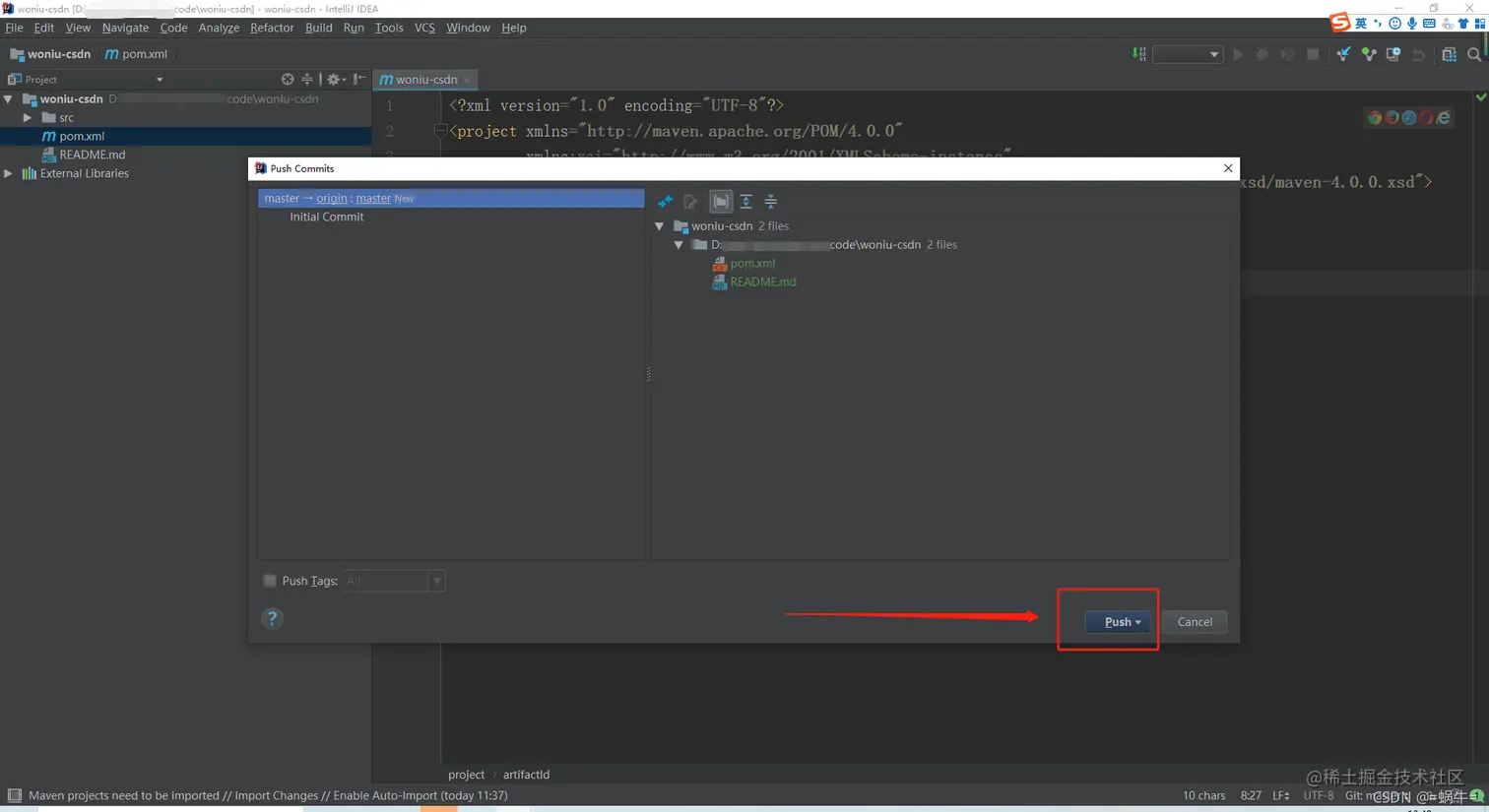Image resolution: width=1489 pixels, height=812 pixels.
Task: Click Hide Project panel icon
Action: [x=359, y=79]
